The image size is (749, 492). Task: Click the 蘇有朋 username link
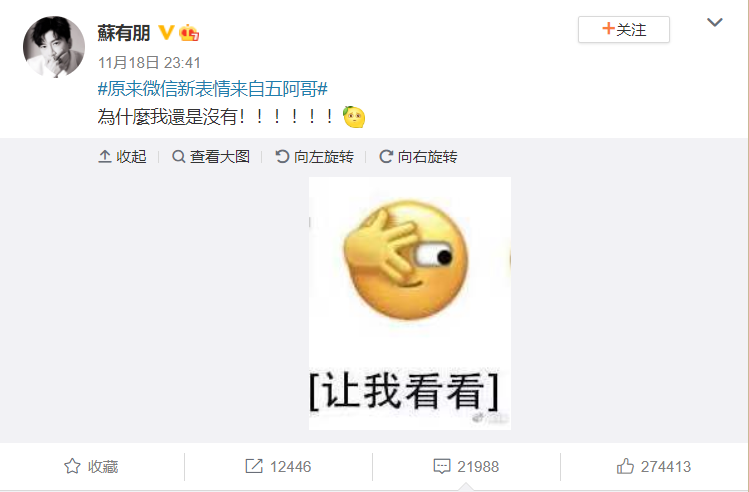[x=124, y=33]
